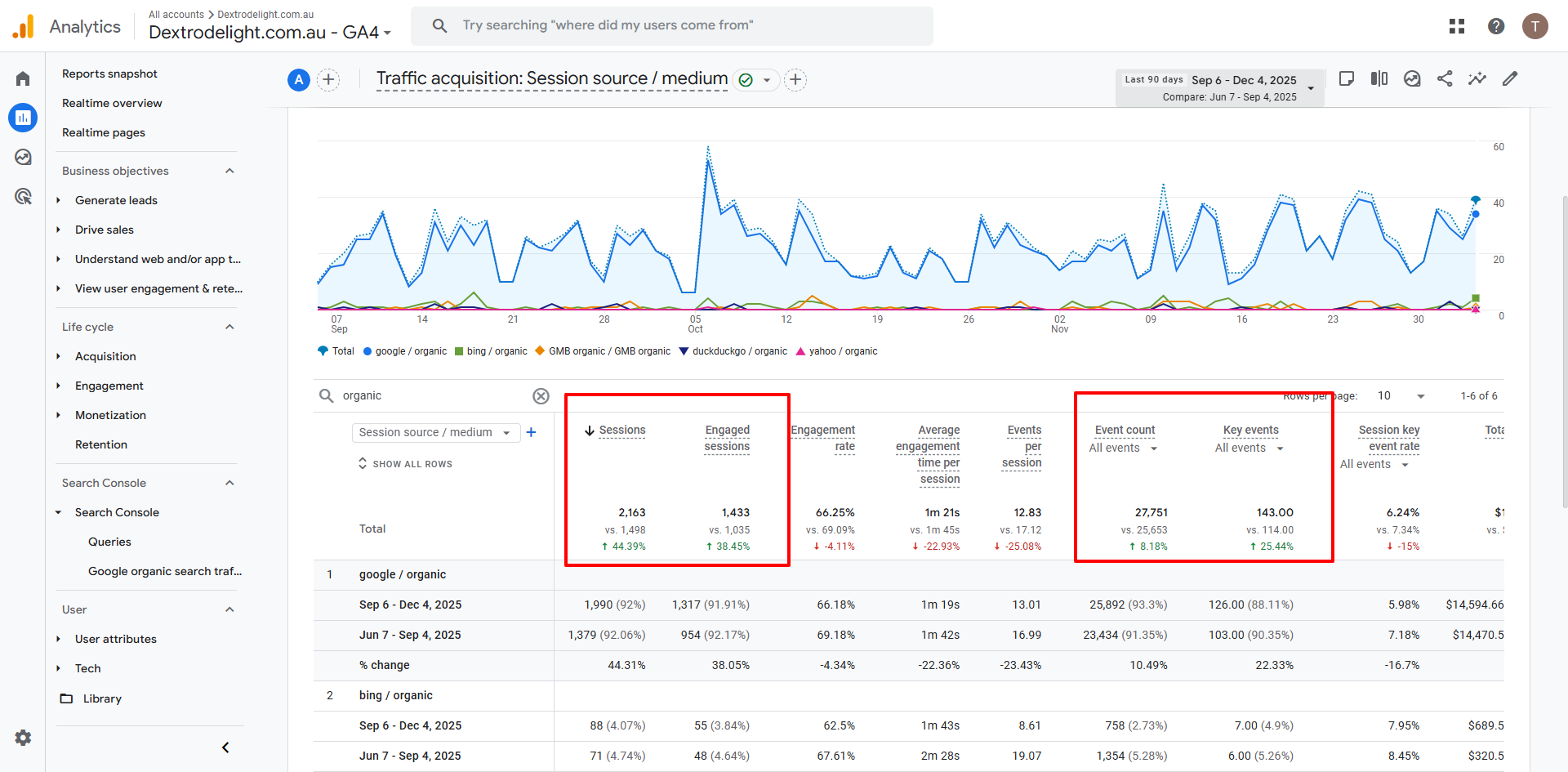Collapse the Business objectives section

pyautogui.click(x=229, y=171)
